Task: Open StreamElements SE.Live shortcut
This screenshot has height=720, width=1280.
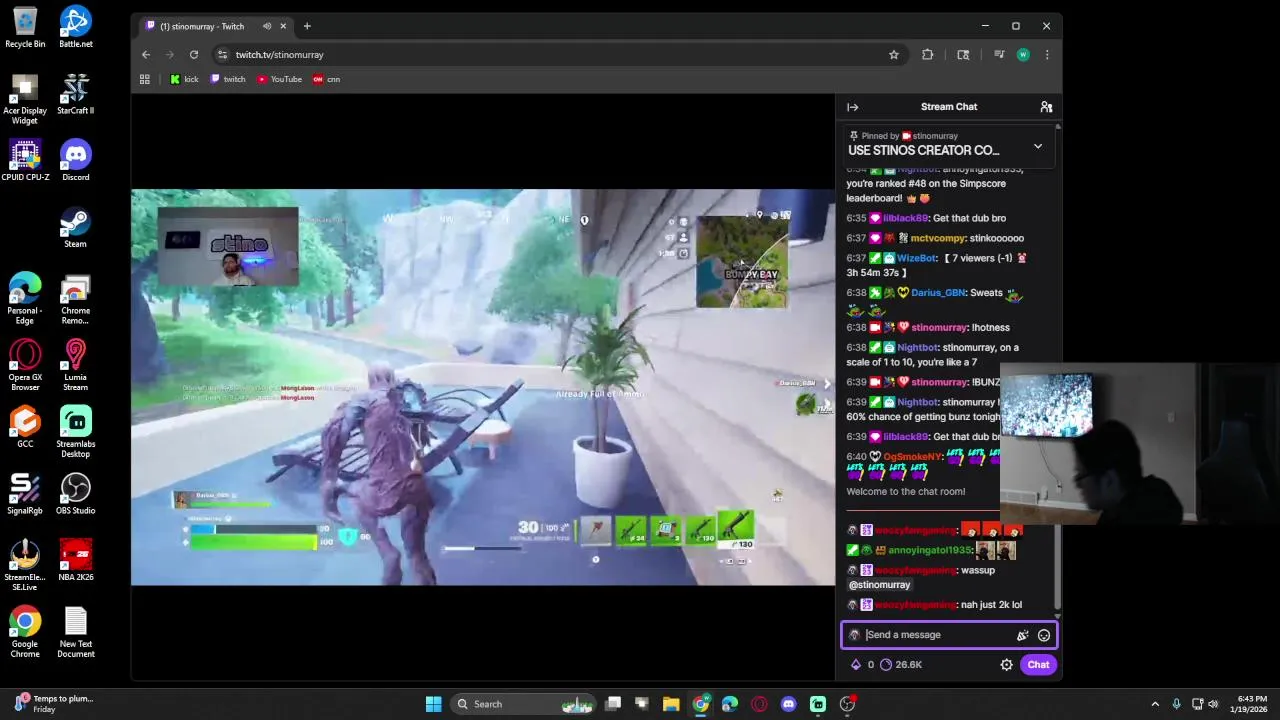Action: [x=25, y=565]
